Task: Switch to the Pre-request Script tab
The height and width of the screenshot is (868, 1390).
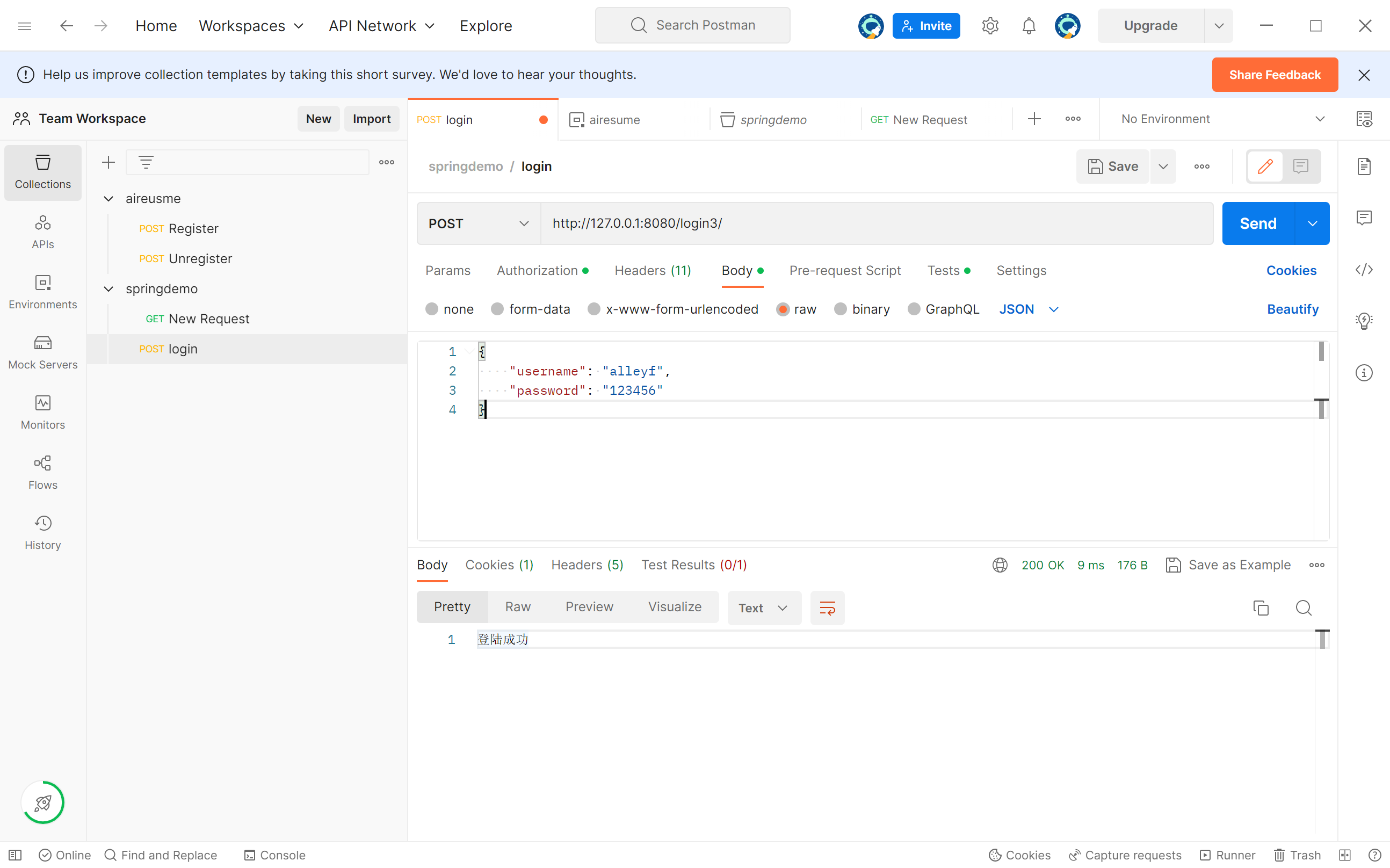Action: [x=845, y=270]
